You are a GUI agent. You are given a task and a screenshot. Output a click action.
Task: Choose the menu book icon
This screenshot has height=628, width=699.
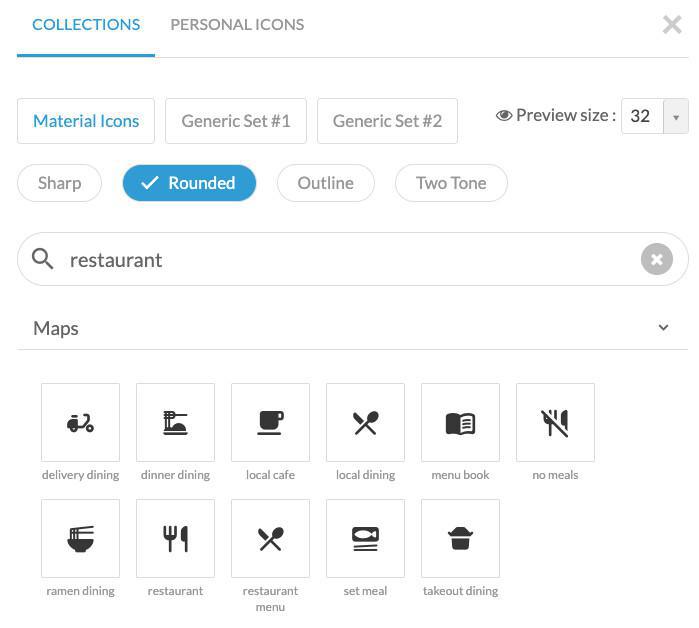point(460,422)
